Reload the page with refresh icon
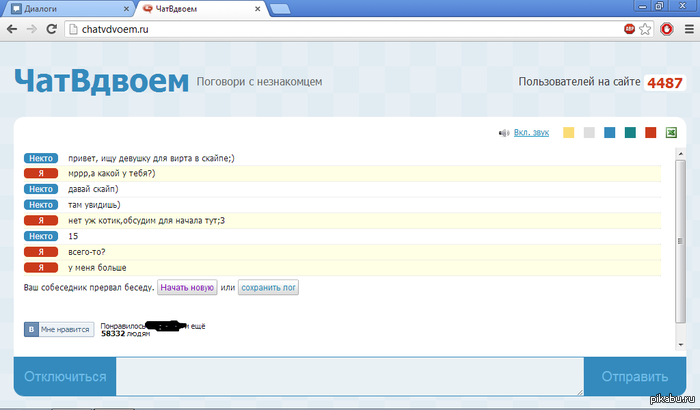 52,30
